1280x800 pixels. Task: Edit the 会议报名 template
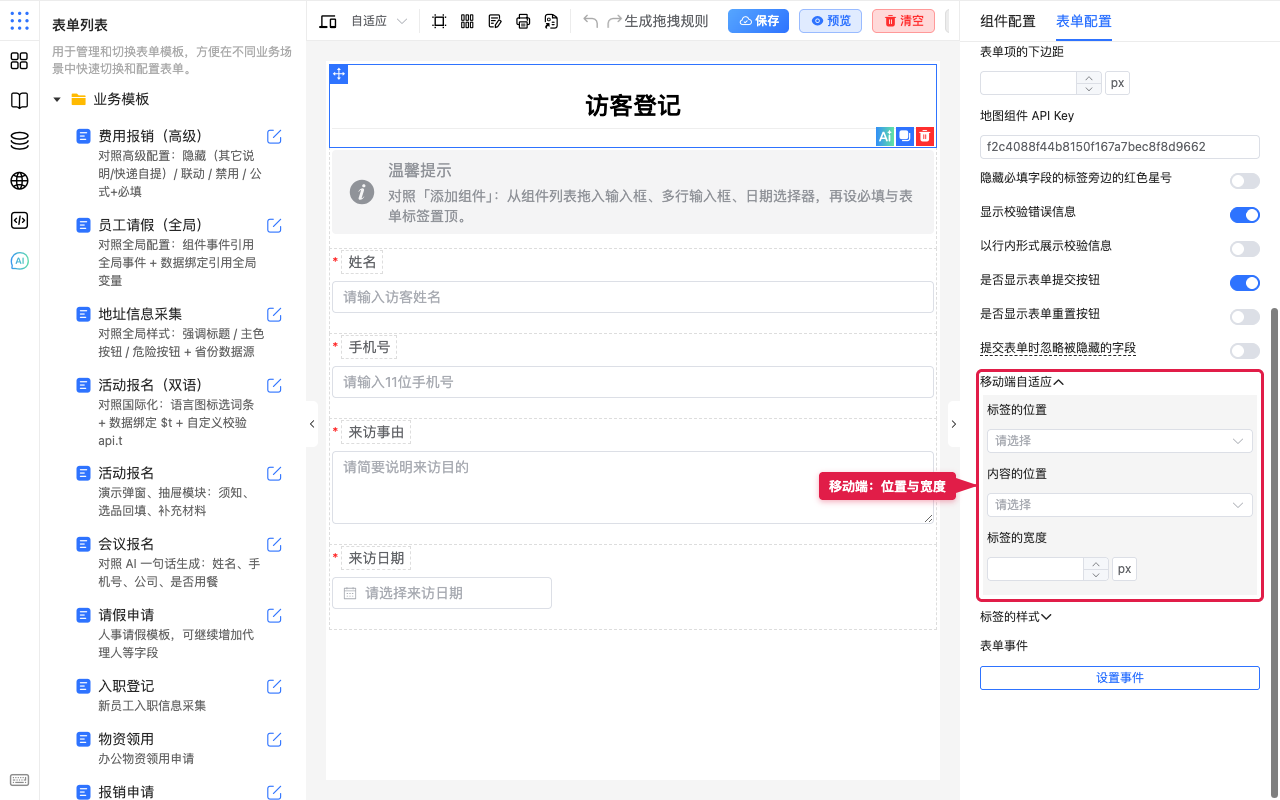click(274, 544)
